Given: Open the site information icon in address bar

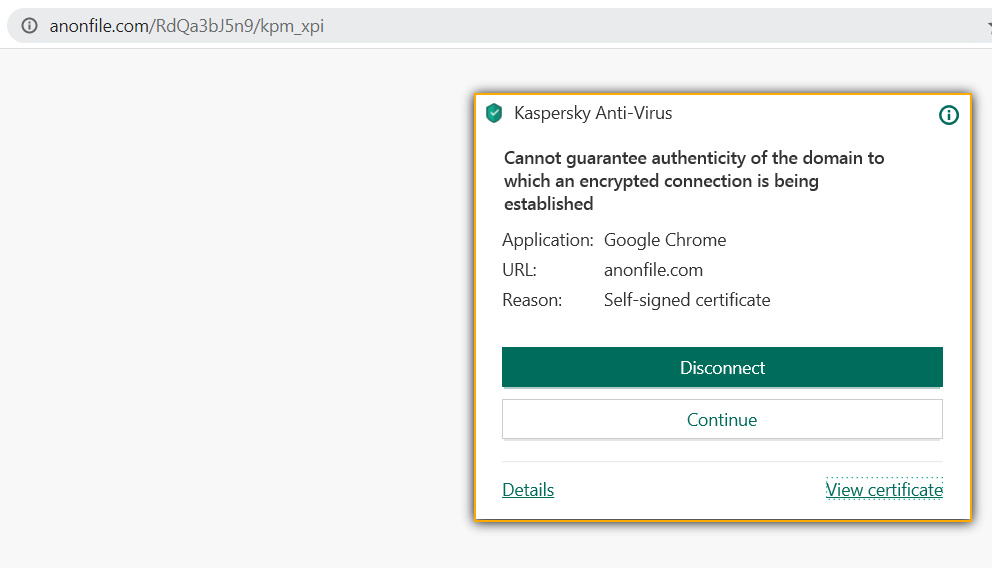Looking at the screenshot, I should 29,25.
